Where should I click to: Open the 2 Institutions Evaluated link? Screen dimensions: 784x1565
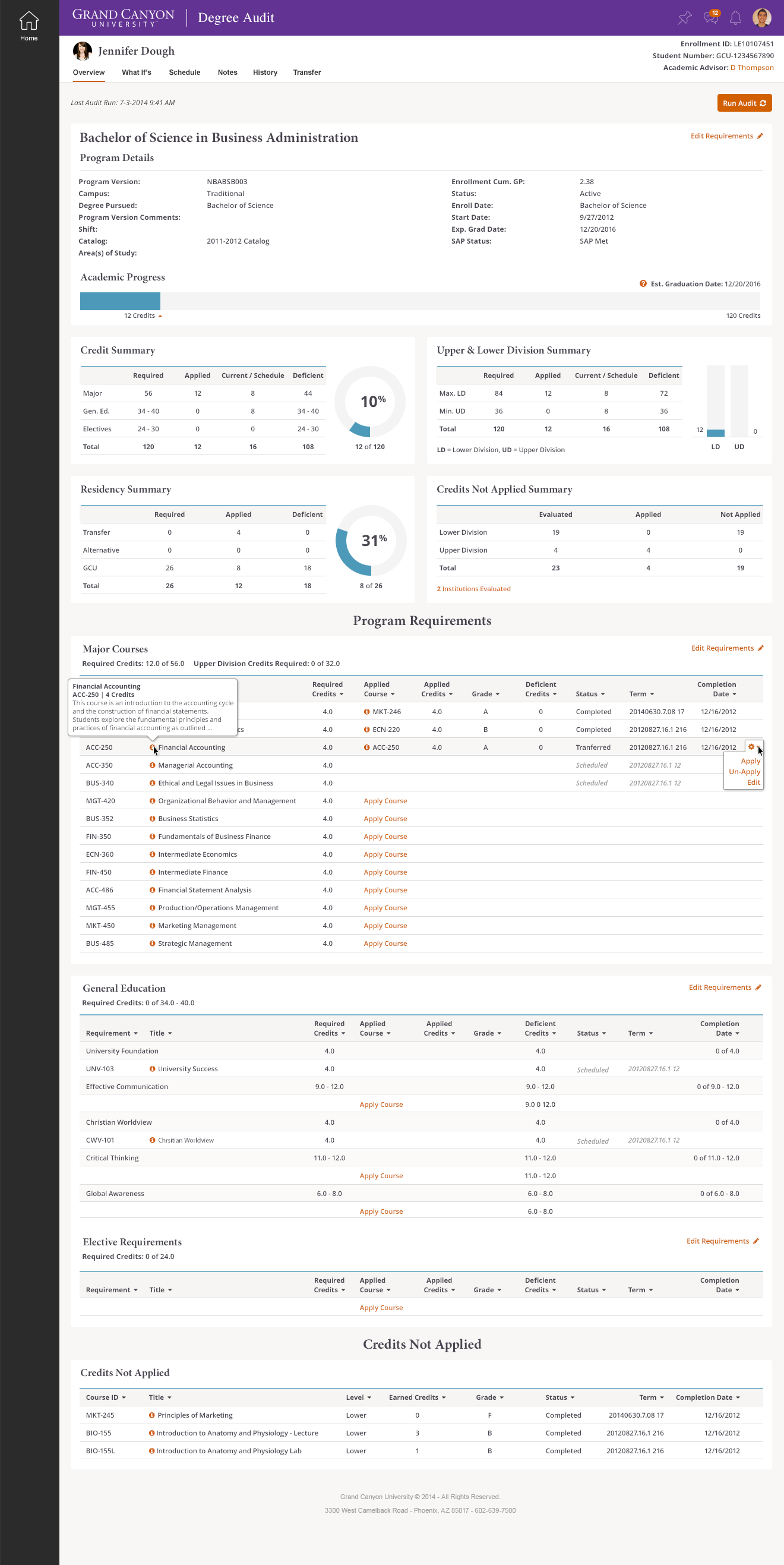click(x=473, y=589)
